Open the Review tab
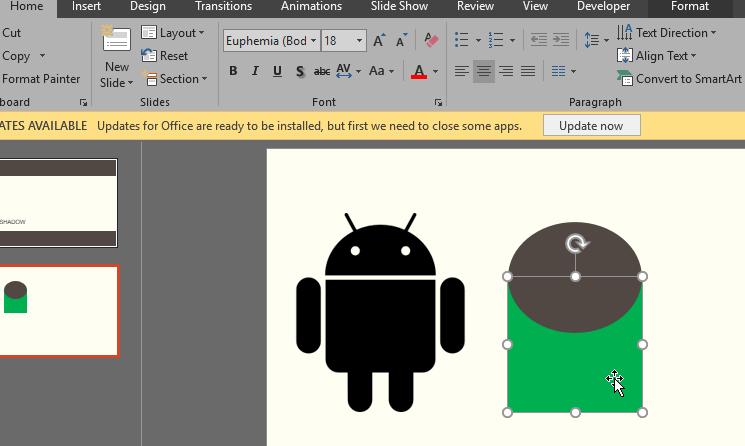The height and width of the screenshot is (446, 745). tap(475, 6)
